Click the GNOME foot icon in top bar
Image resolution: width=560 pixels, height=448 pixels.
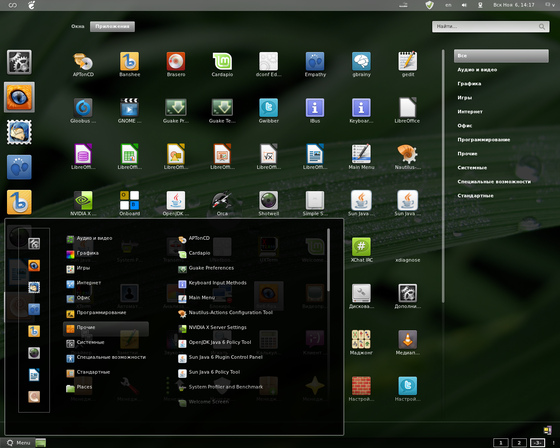tap(31, 5)
